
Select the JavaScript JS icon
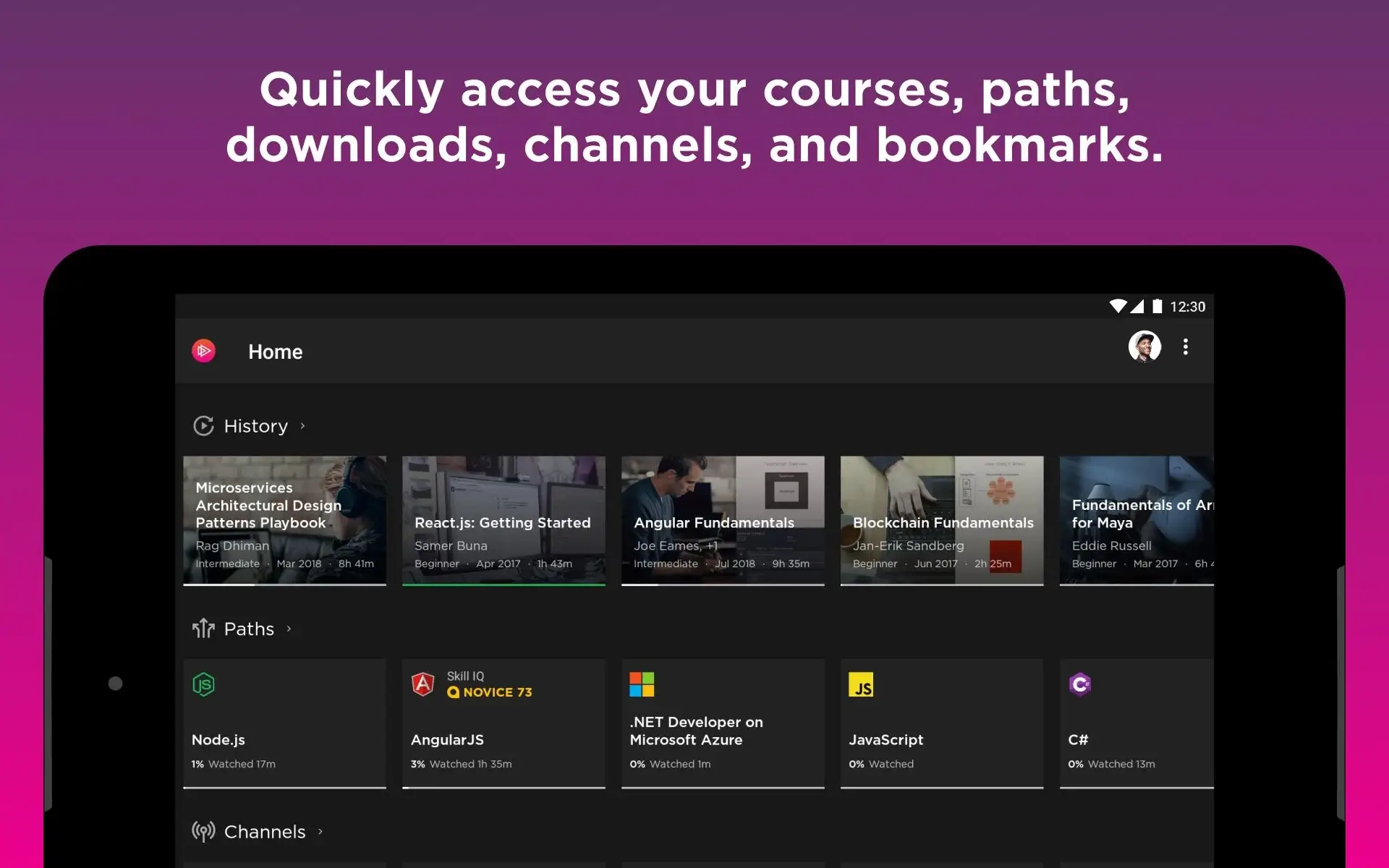coord(862,684)
